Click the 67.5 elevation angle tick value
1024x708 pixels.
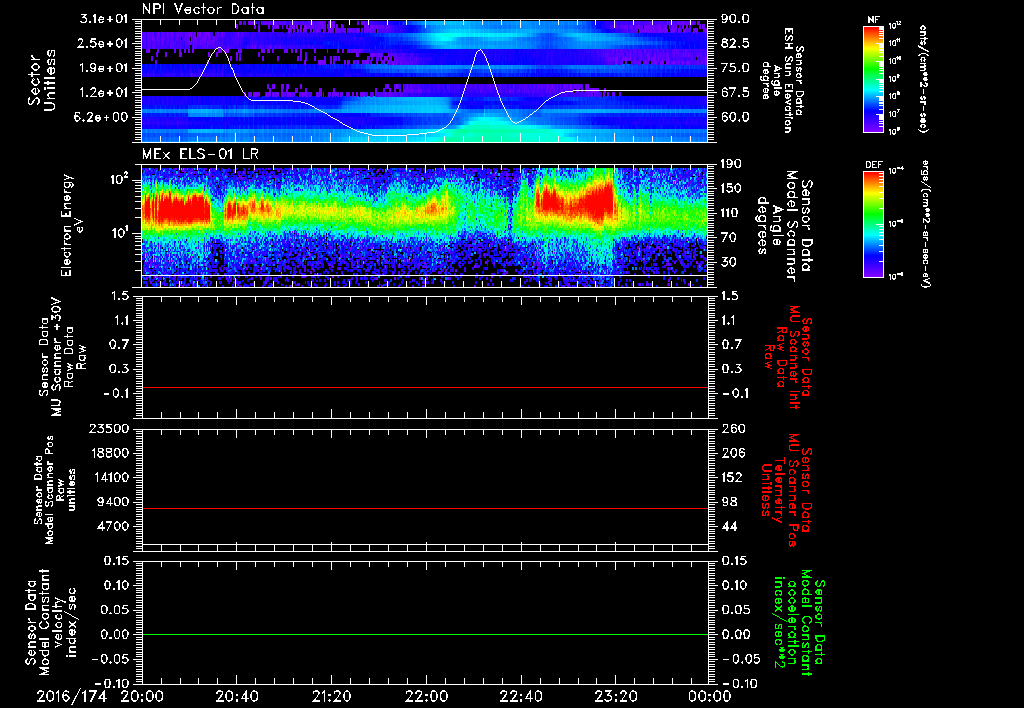735,93
